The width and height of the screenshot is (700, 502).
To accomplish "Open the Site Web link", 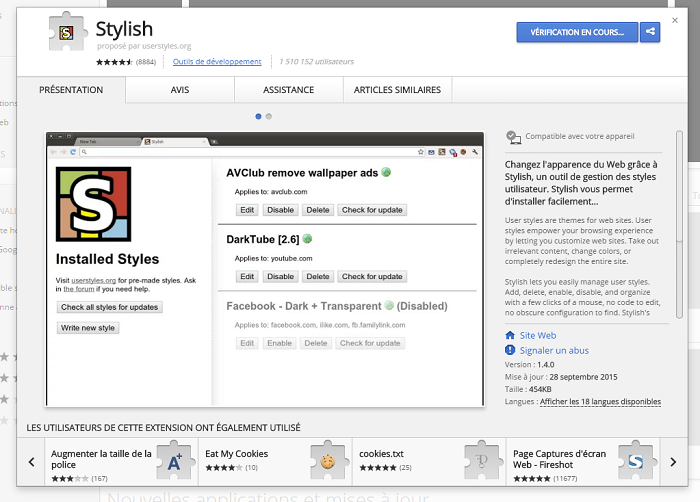I will [538, 335].
